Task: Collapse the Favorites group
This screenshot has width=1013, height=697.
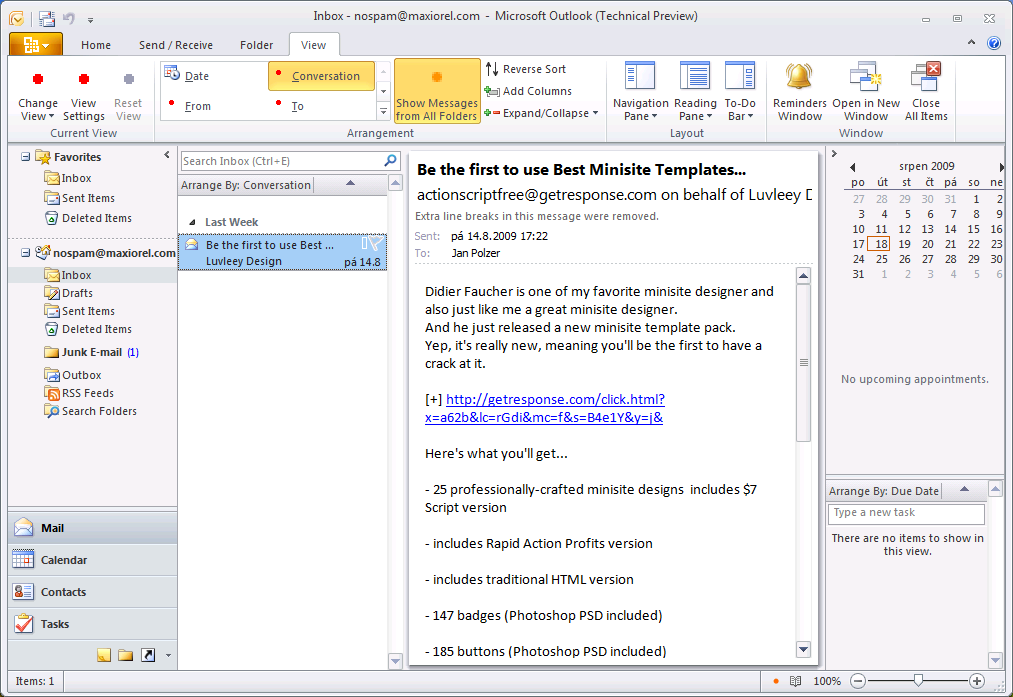Action: 25,157
